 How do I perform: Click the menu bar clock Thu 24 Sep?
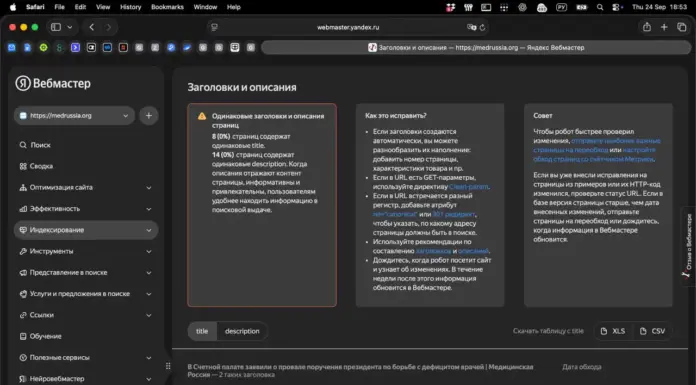click(659, 7)
